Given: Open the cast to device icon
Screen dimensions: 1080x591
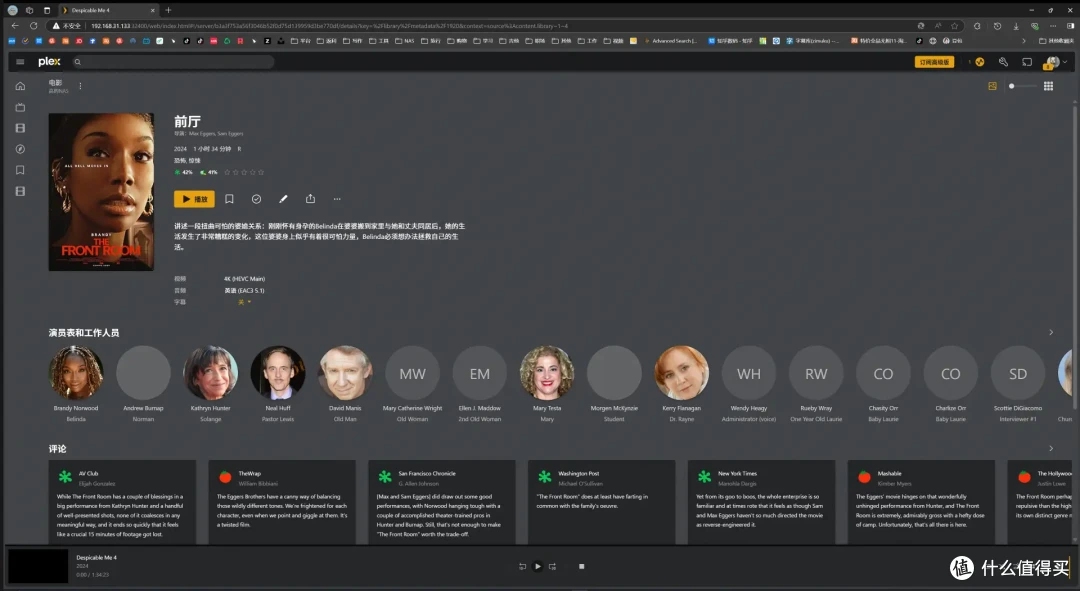Looking at the screenshot, I should (x=1027, y=62).
